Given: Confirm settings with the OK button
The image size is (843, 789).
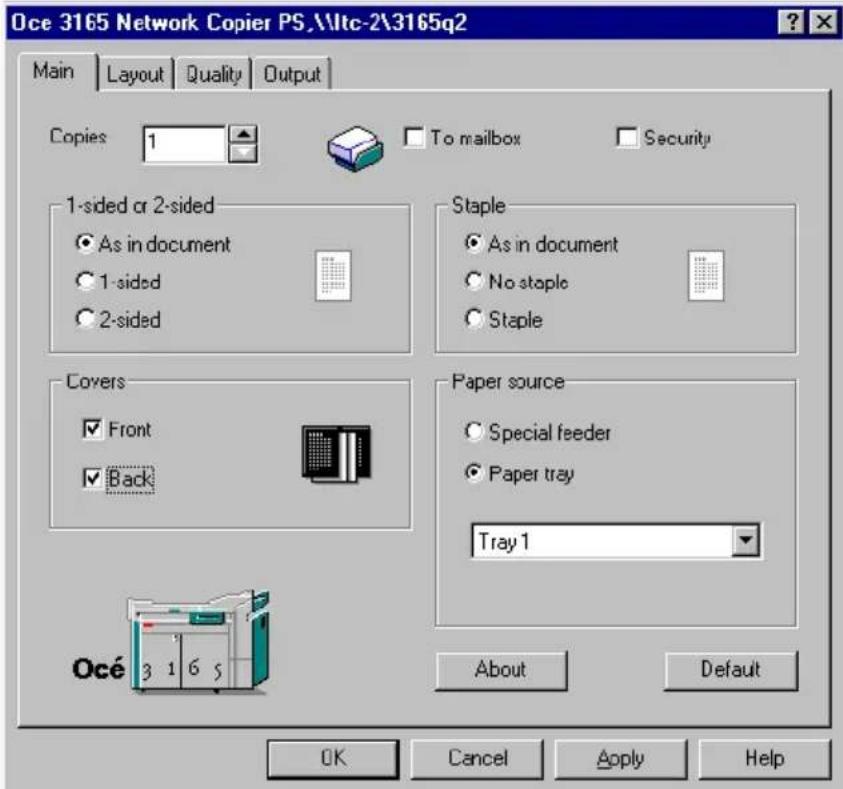Looking at the screenshot, I should click(x=333, y=759).
